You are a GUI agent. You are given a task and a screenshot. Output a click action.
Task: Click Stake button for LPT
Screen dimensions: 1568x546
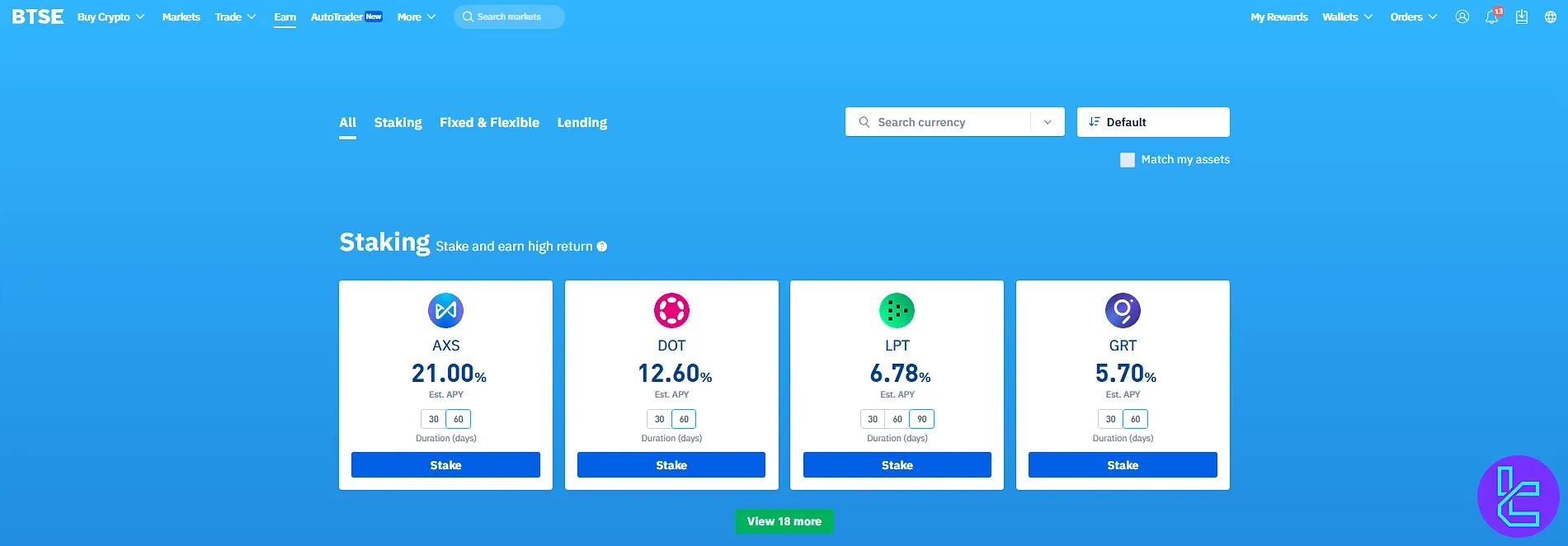tap(897, 465)
